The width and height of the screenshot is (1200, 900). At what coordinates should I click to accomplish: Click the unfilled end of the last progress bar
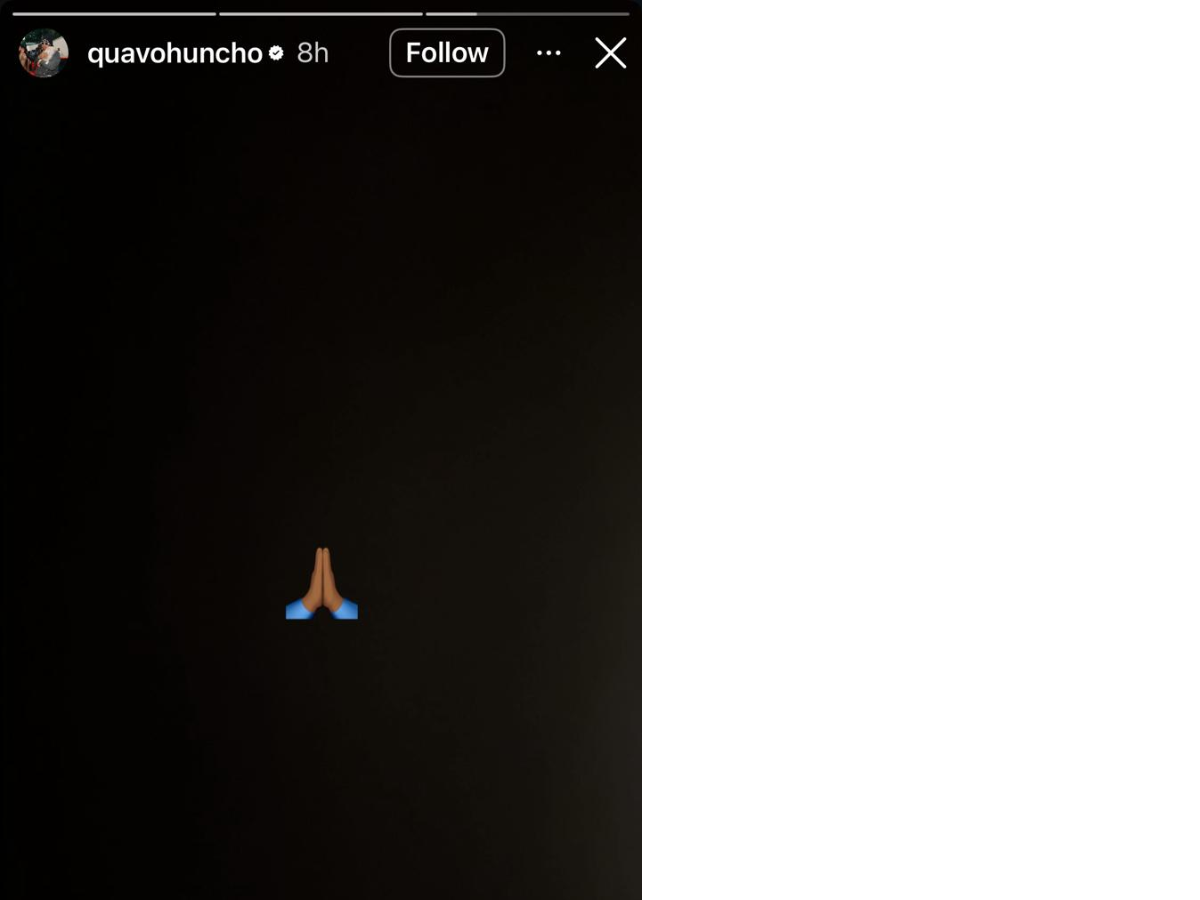(x=590, y=14)
